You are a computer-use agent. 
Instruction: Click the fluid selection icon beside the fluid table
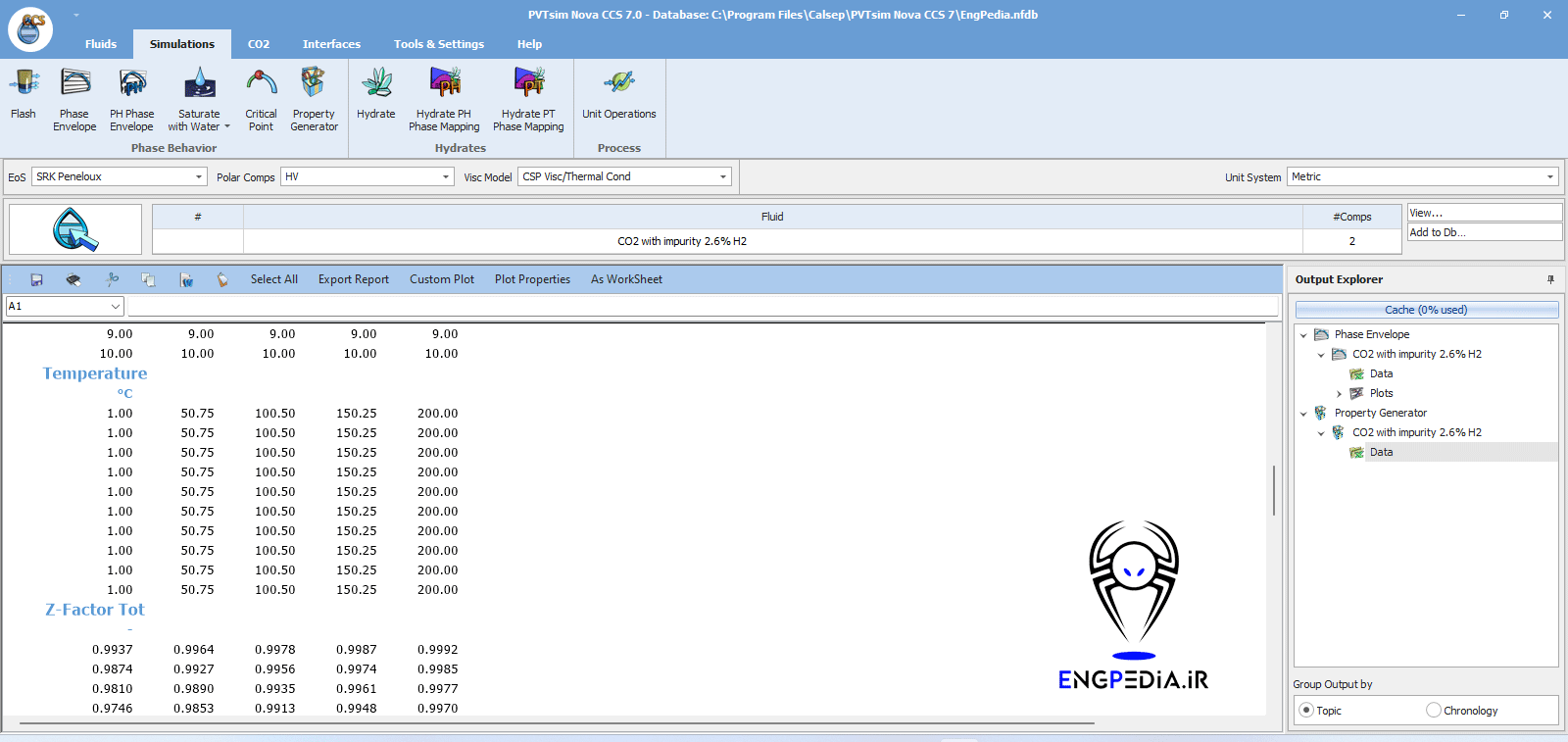pyautogui.click(x=75, y=229)
